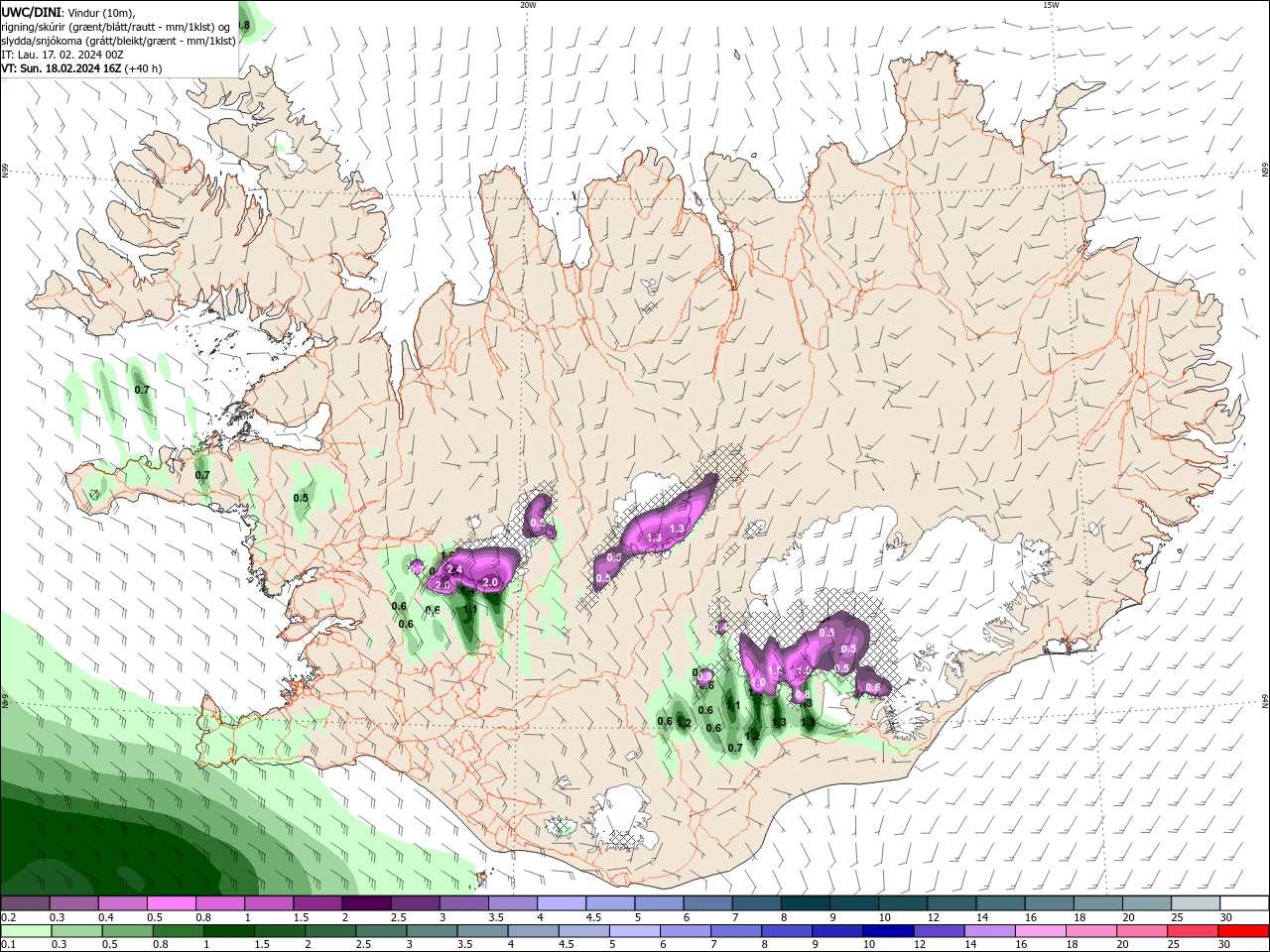Pick the violet lower-row swatch above label 12

940,931
